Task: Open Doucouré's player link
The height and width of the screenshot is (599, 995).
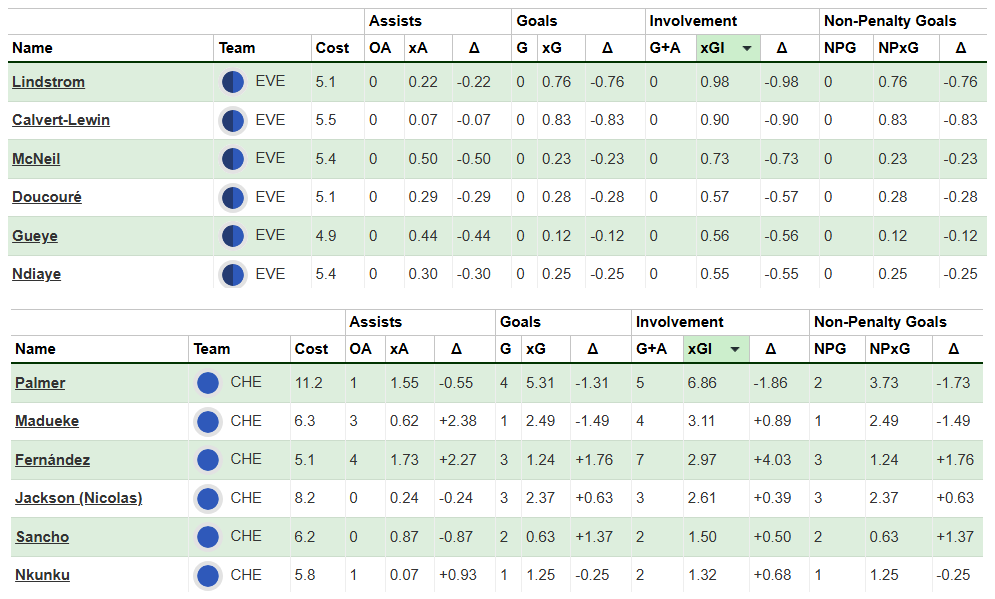Action: (x=46, y=197)
